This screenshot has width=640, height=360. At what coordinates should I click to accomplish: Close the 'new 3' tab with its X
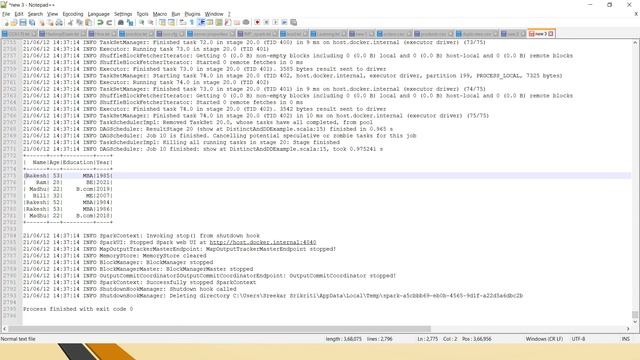click(x=551, y=34)
